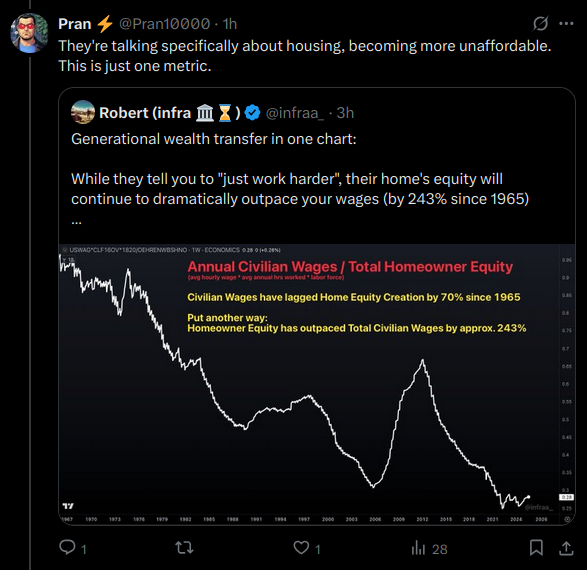Open Pran's profile avatar
Screen dimensions: 587x570
pyautogui.click(x=30, y=33)
